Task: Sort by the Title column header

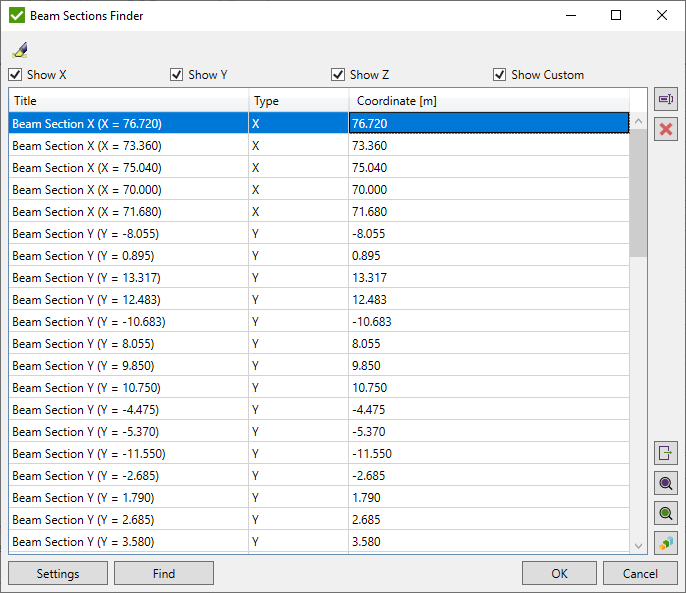Action: [x=128, y=101]
